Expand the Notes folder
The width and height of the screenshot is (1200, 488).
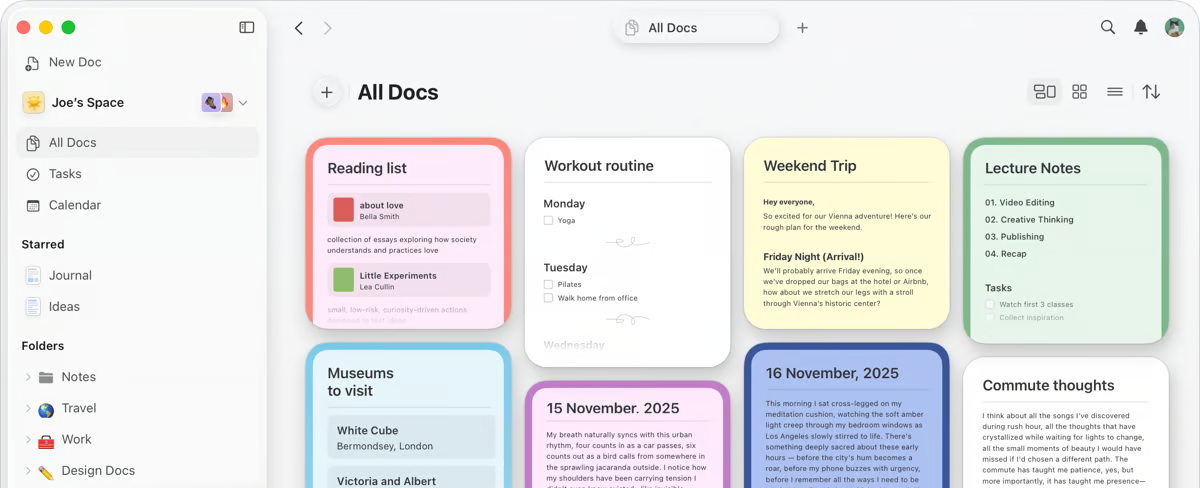click(x=28, y=377)
